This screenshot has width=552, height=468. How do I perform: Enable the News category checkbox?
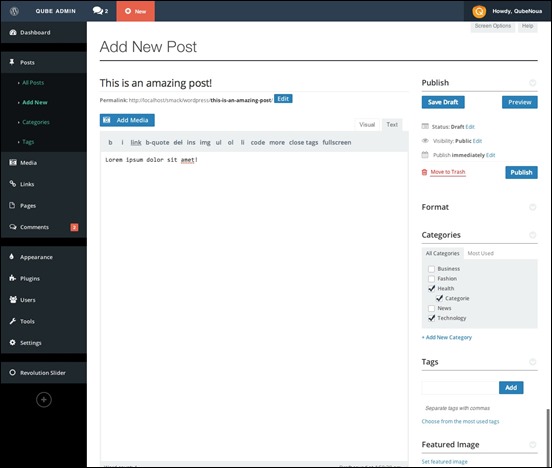431,308
